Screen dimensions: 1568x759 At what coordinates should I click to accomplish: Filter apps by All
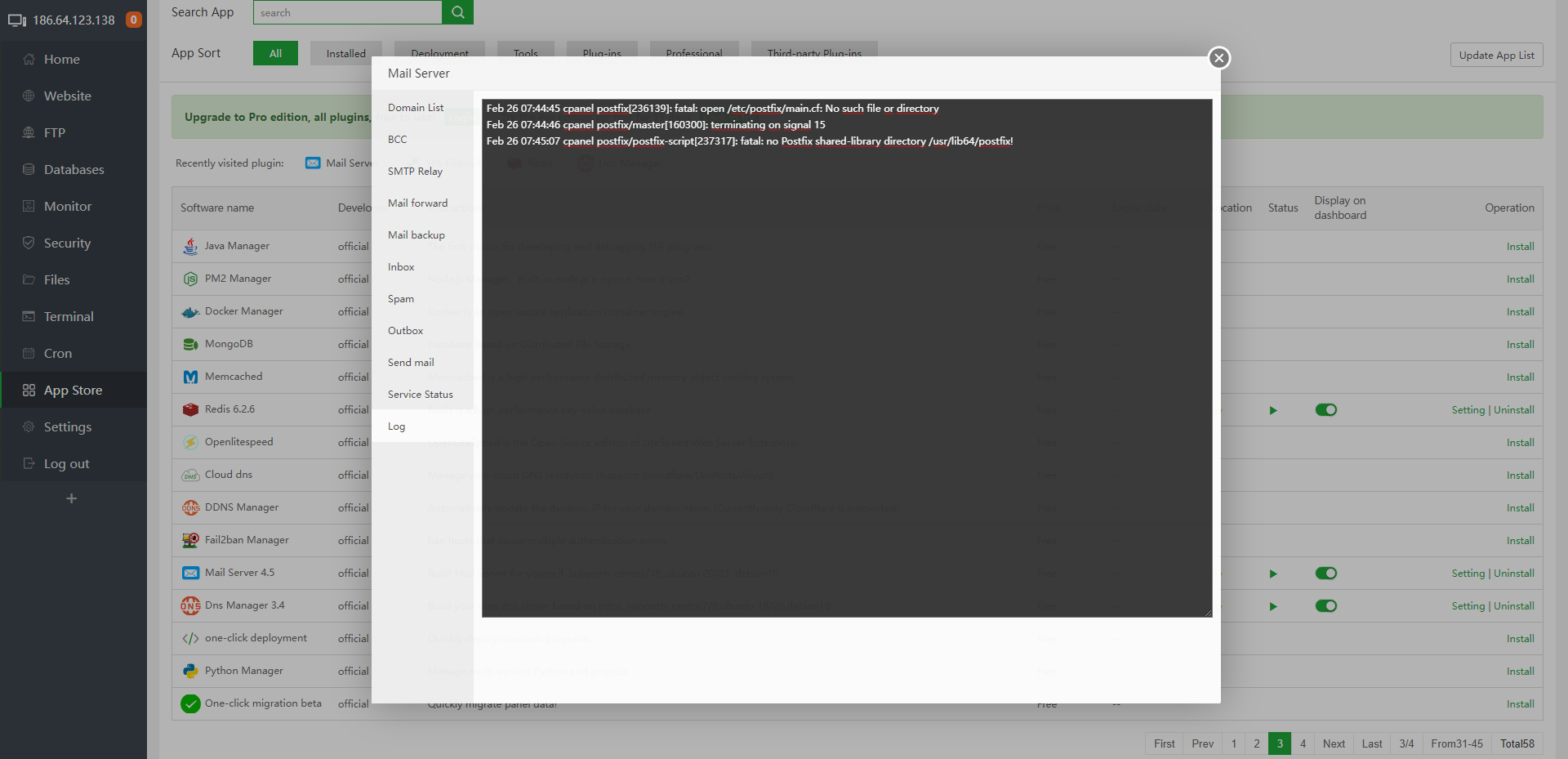coord(275,53)
